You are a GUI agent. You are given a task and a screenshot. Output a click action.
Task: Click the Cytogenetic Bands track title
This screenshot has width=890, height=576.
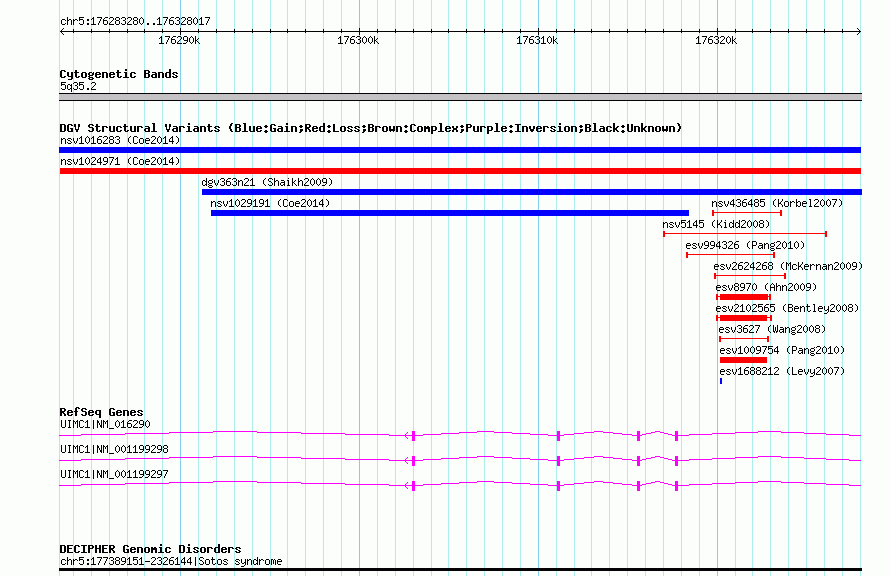119,74
